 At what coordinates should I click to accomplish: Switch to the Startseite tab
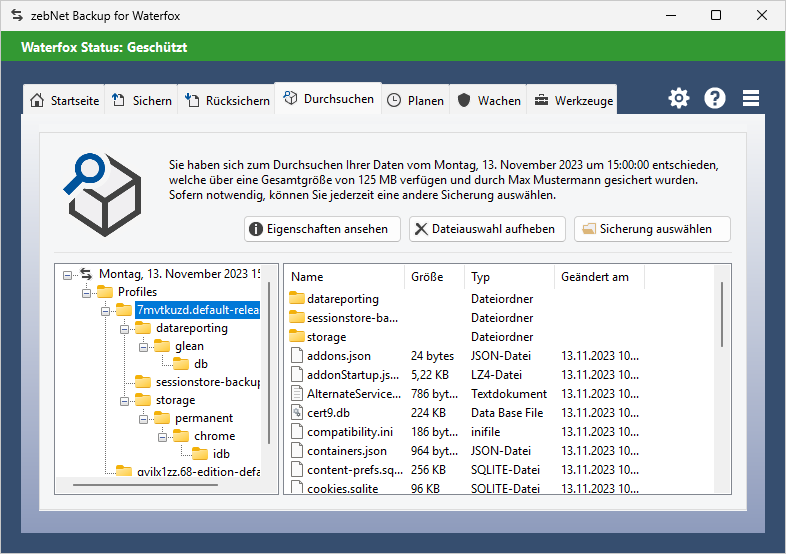64,100
